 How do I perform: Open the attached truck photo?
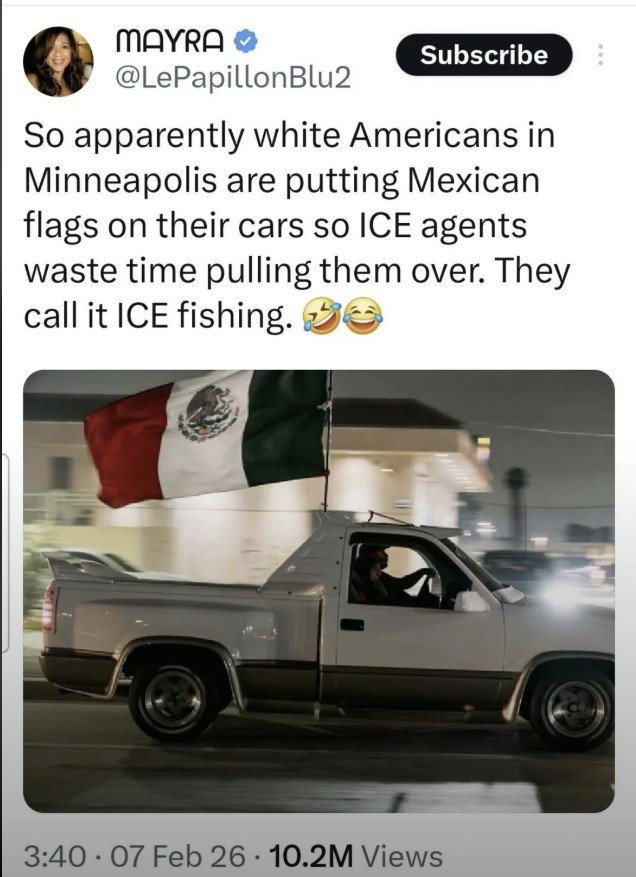click(x=318, y=591)
